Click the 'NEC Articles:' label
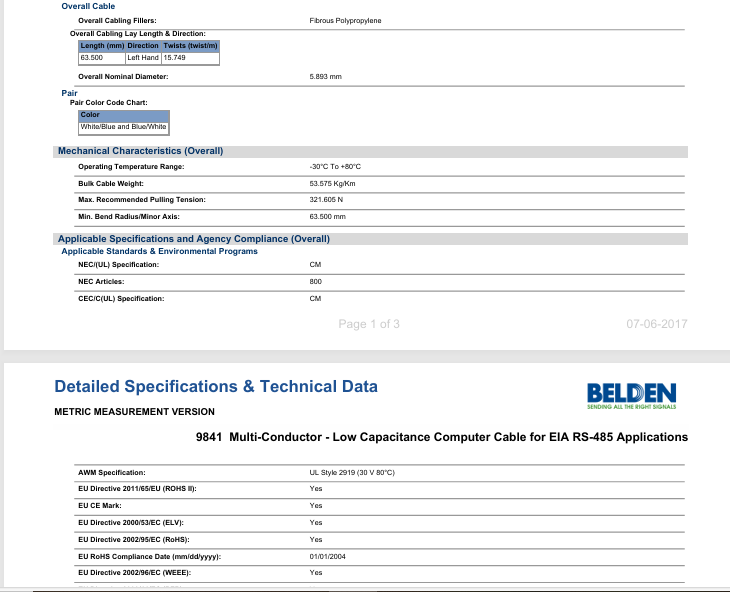 click(101, 282)
